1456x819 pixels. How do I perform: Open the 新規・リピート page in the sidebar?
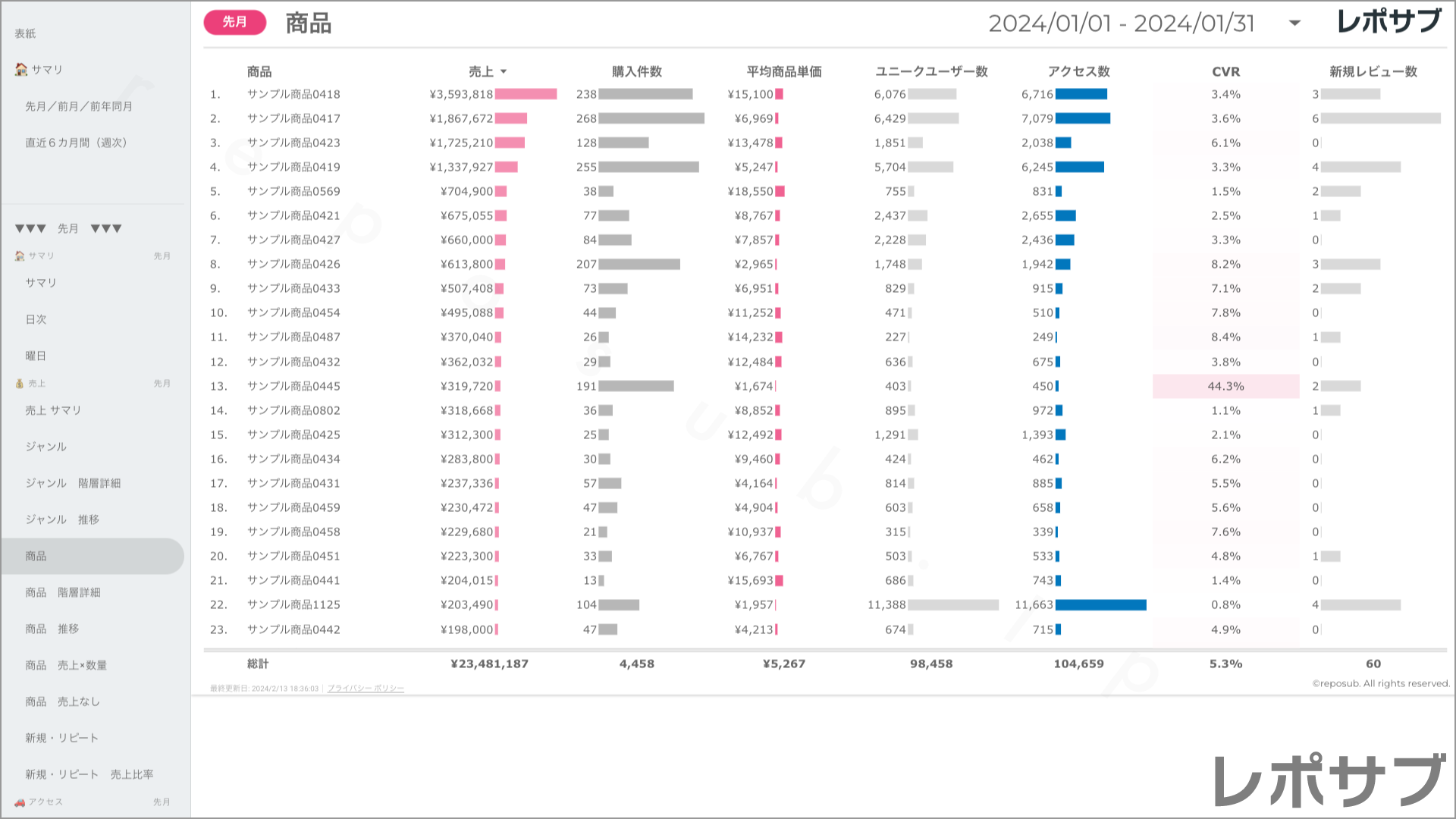pyautogui.click(x=62, y=738)
